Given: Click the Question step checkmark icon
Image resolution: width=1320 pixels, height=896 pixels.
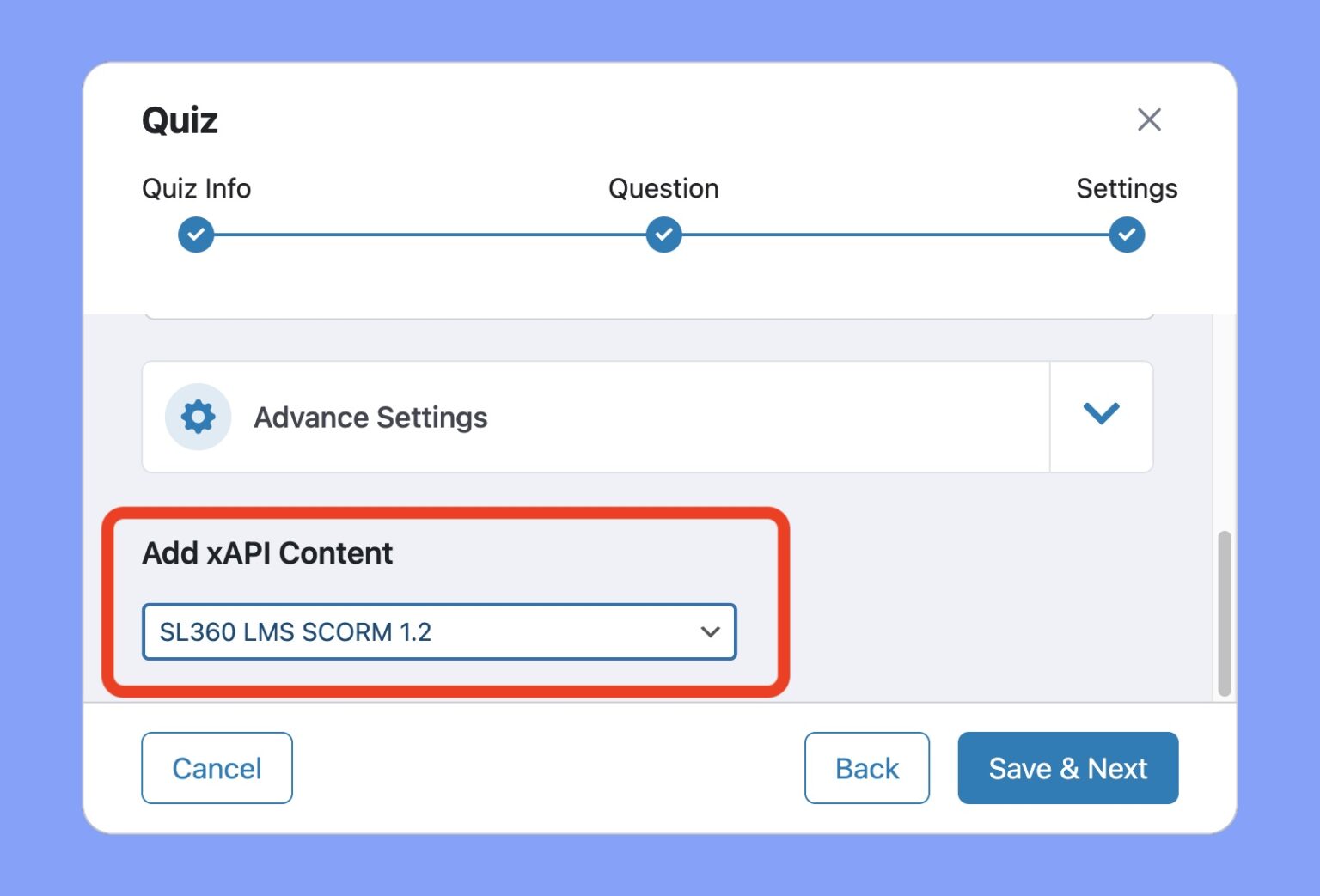Looking at the screenshot, I should point(663,234).
